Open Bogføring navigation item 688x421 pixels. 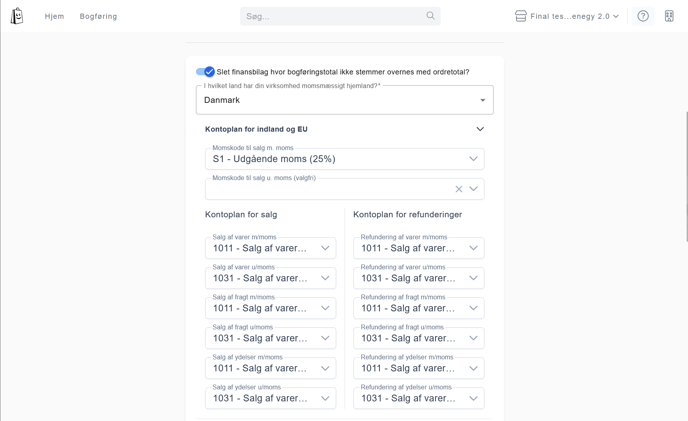coord(98,16)
